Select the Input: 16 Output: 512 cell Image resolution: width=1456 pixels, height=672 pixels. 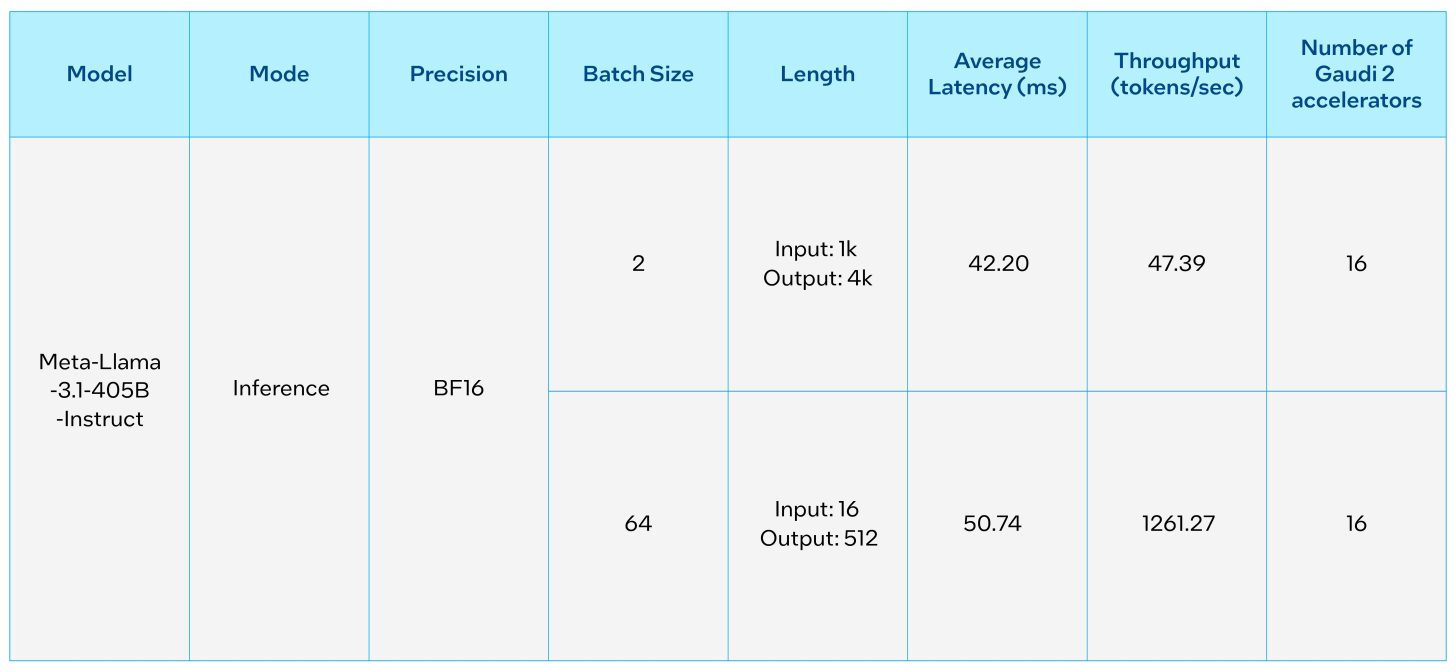pyautogui.click(x=817, y=524)
